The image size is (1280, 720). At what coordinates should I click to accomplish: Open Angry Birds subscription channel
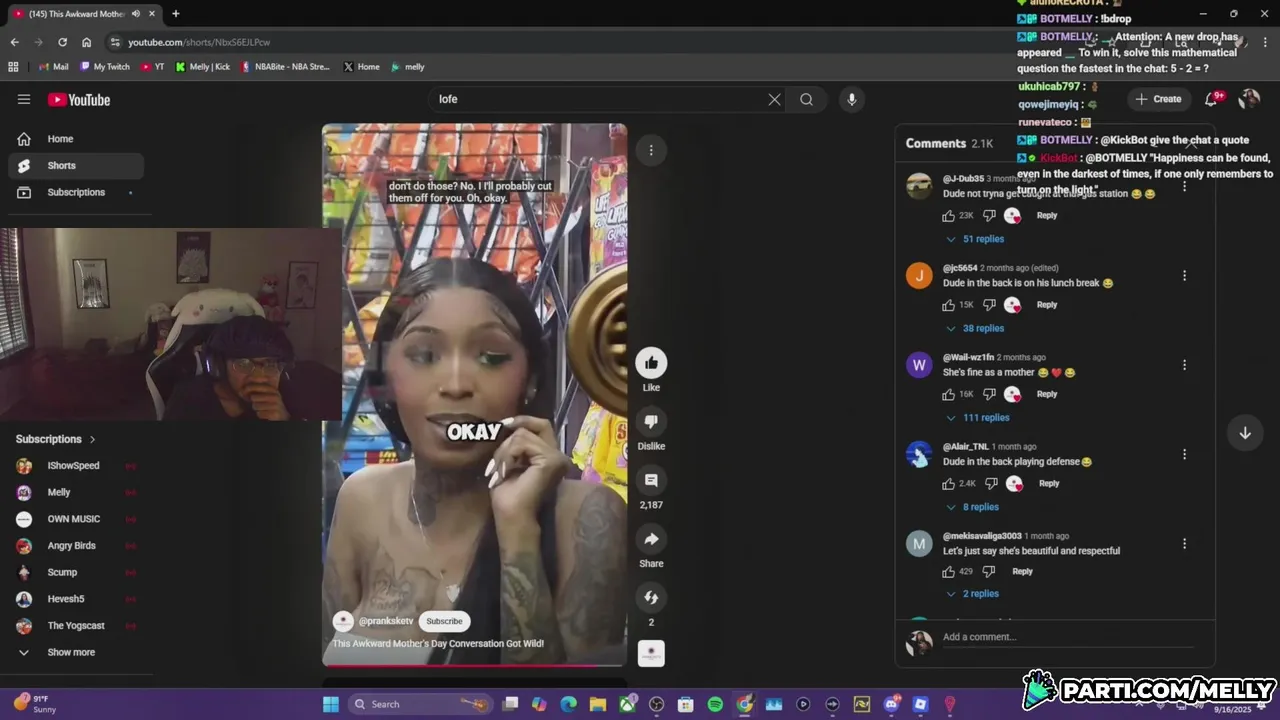click(76, 546)
